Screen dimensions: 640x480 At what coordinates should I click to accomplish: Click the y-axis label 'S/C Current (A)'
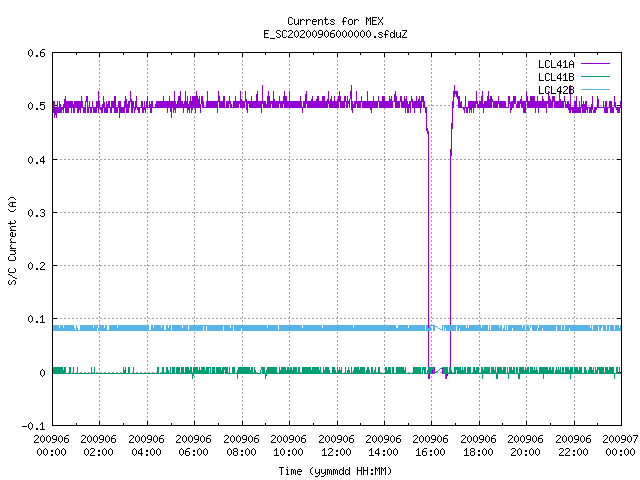(13, 241)
